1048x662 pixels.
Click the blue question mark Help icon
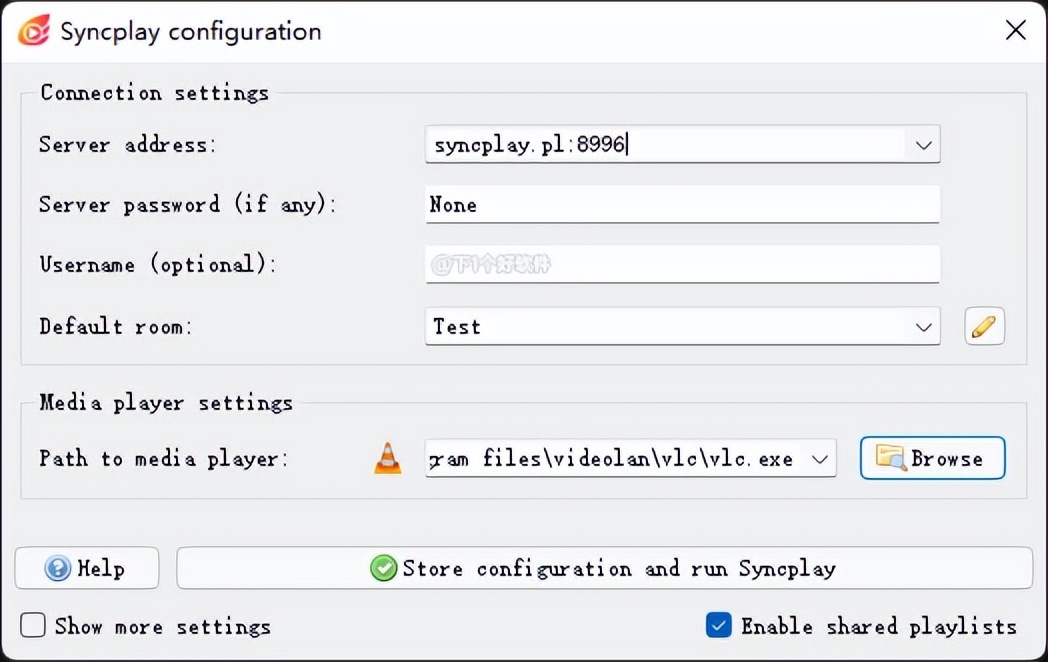click(58, 568)
